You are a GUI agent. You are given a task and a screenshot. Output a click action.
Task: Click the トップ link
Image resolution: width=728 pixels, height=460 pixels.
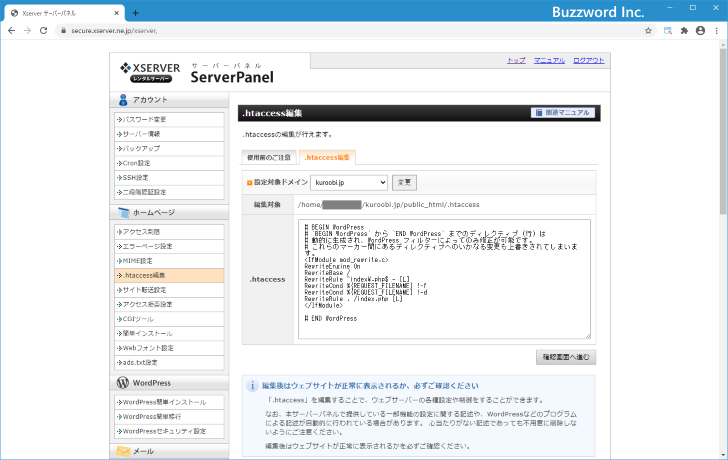coord(516,60)
